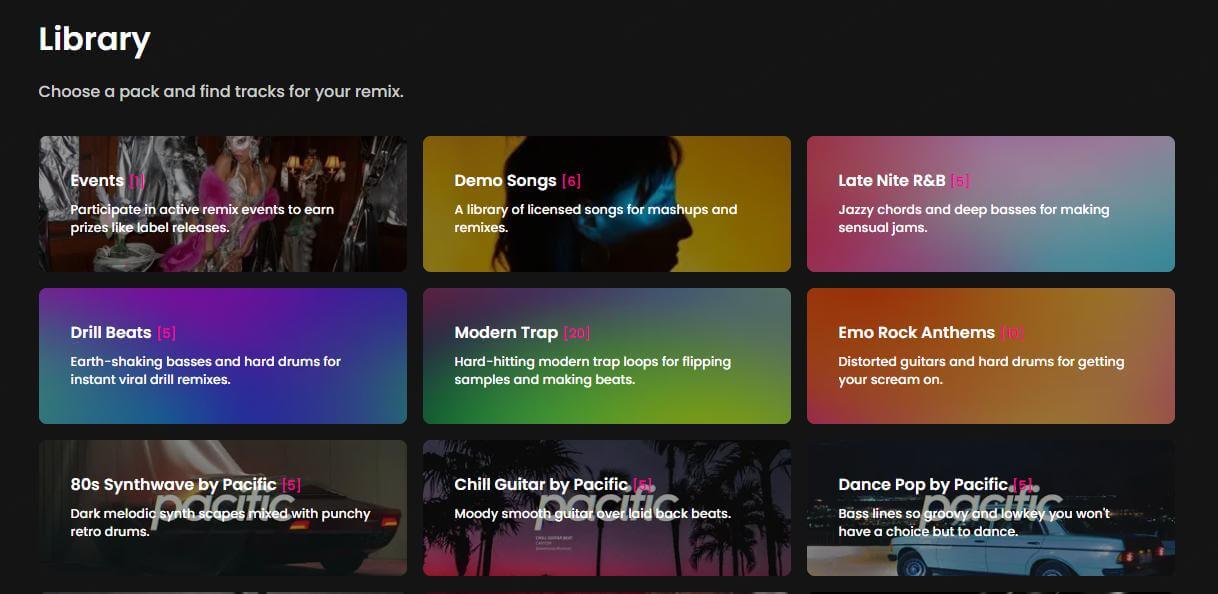This screenshot has height=594, width=1218.
Task: Click 'Distorted guitars and hard drums' description
Action: pyautogui.click(x=981, y=371)
